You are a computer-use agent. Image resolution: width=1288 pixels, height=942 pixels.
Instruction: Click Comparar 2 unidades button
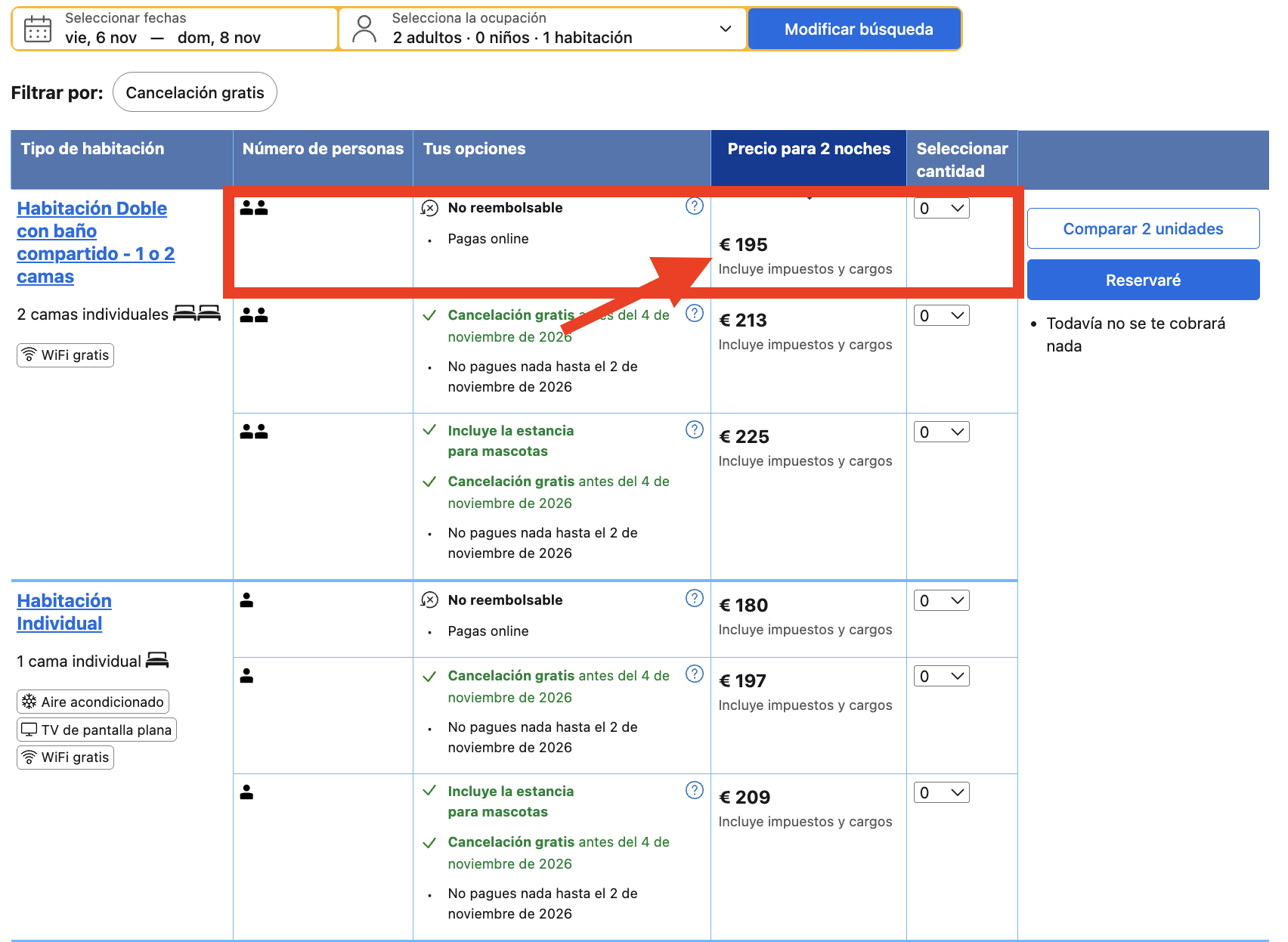(1143, 228)
